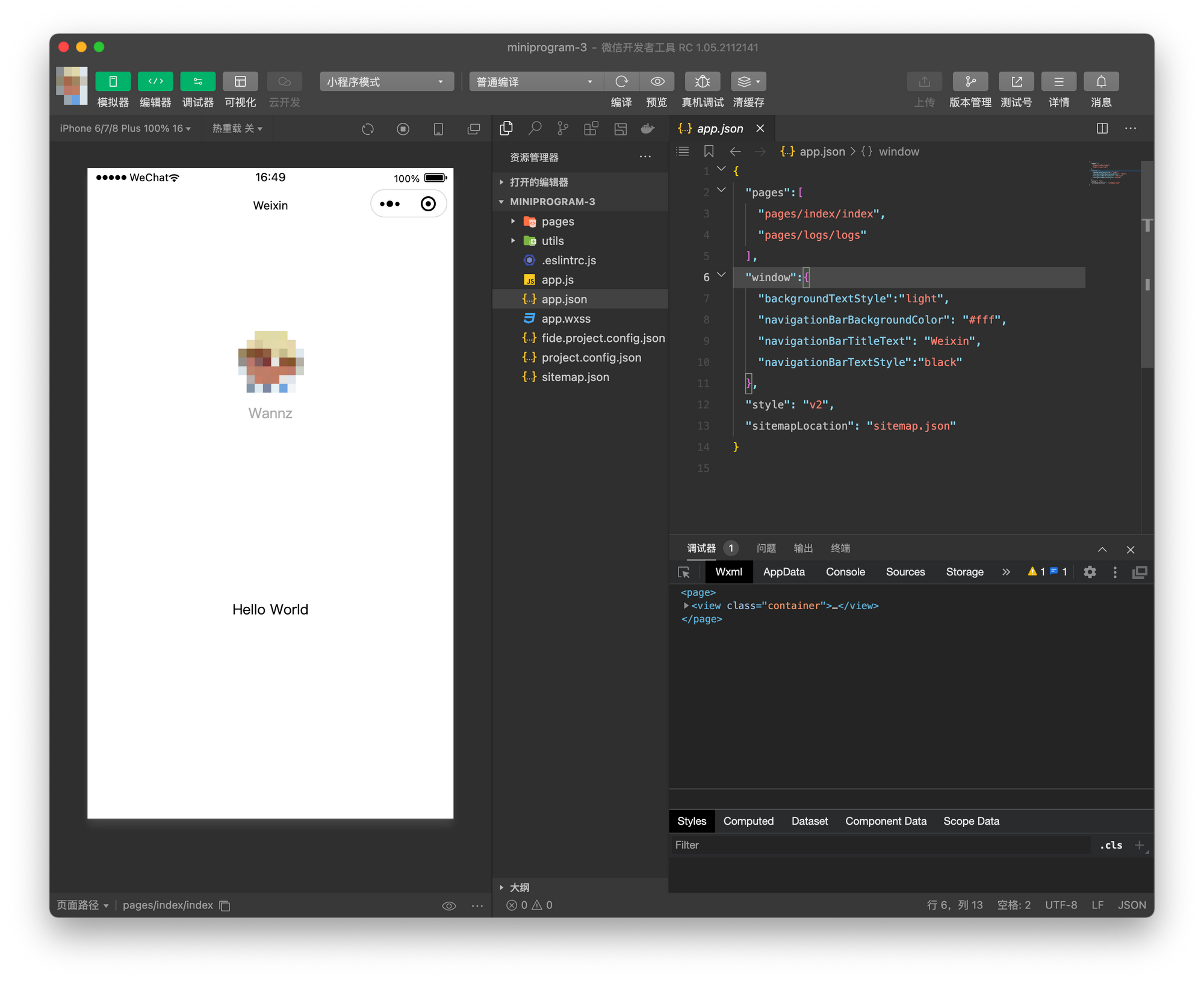
Task: Start 真机调试 remote debugging
Action: click(x=702, y=81)
